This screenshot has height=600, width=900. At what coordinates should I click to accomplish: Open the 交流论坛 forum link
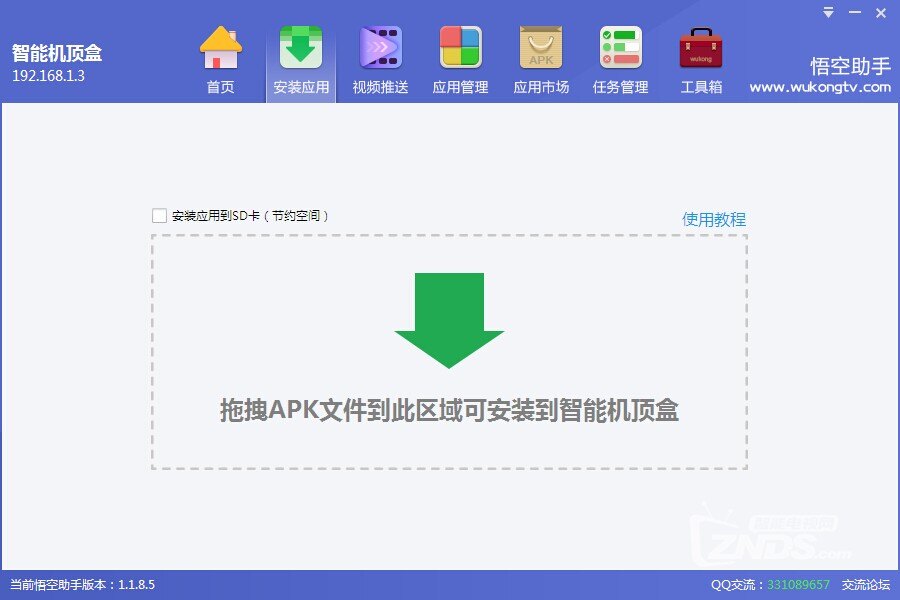pos(866,585)
